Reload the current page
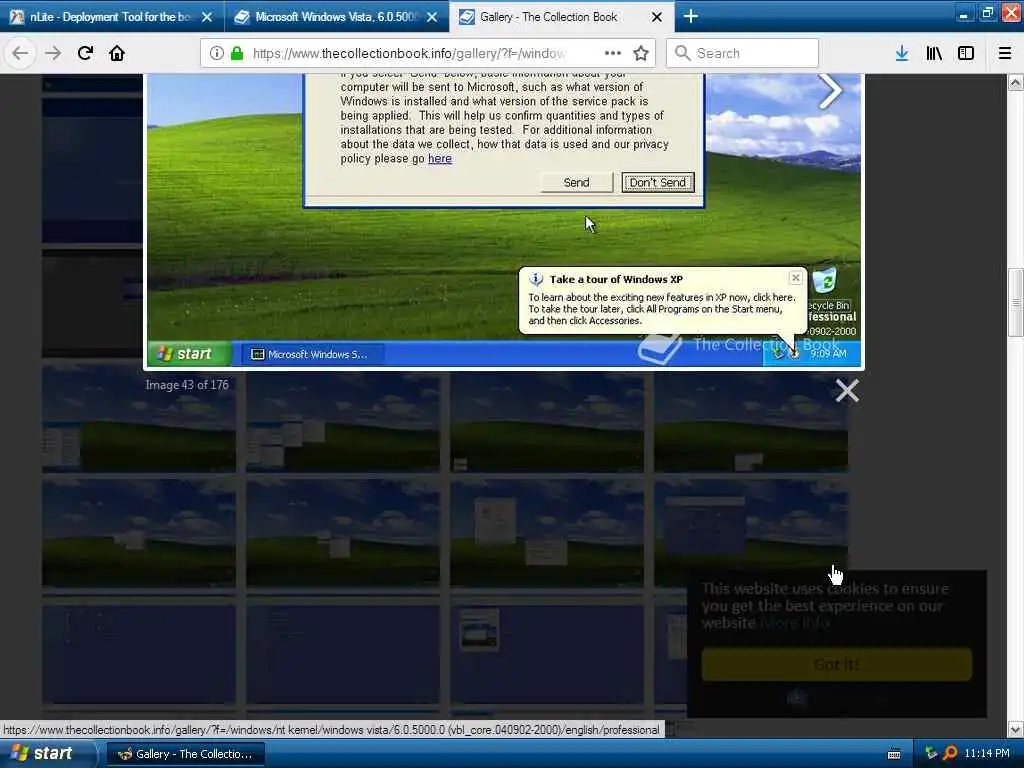The width and height of the screenshot is (1024, 768). point(85,53)
